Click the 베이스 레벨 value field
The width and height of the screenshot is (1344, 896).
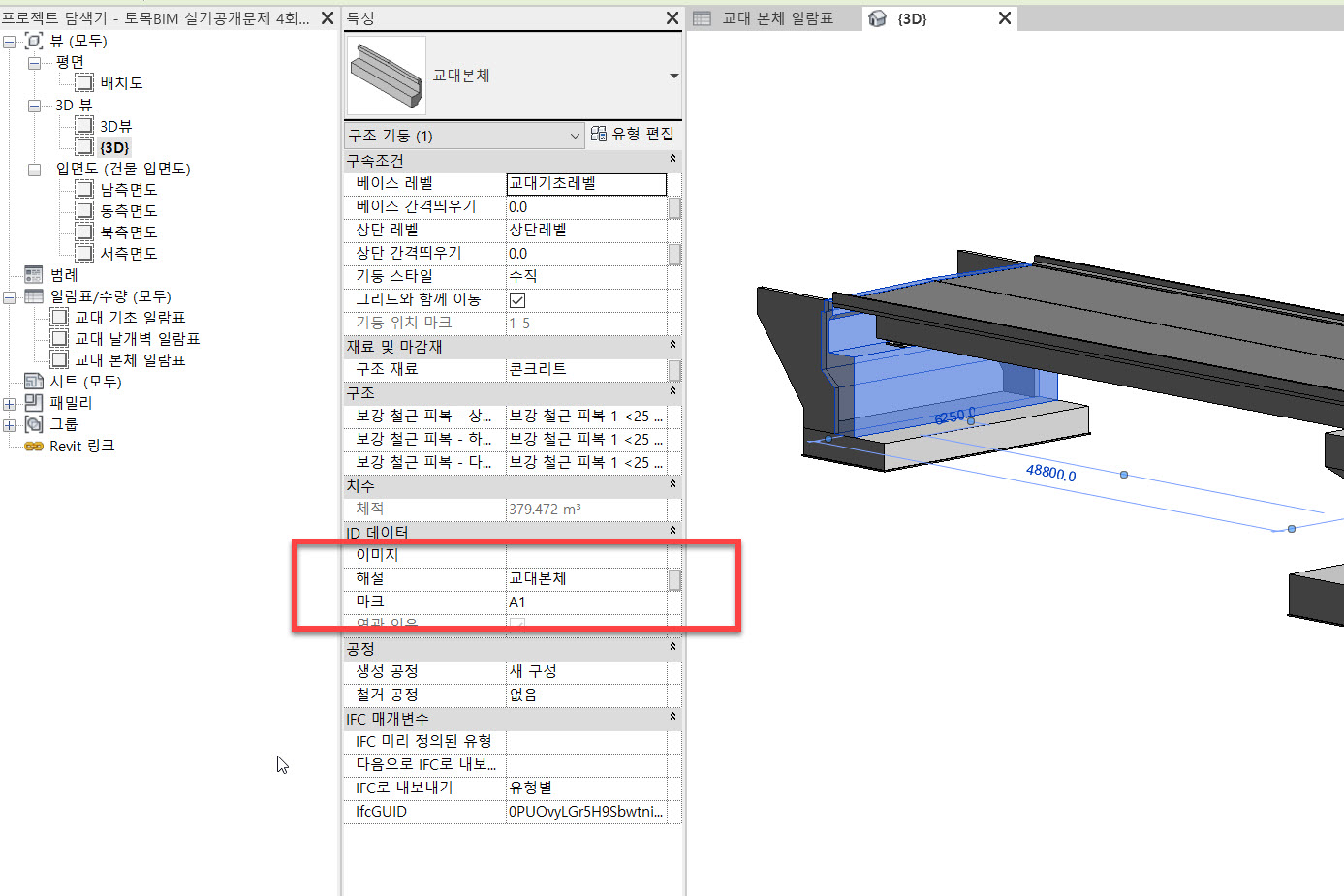coord(586,183)
